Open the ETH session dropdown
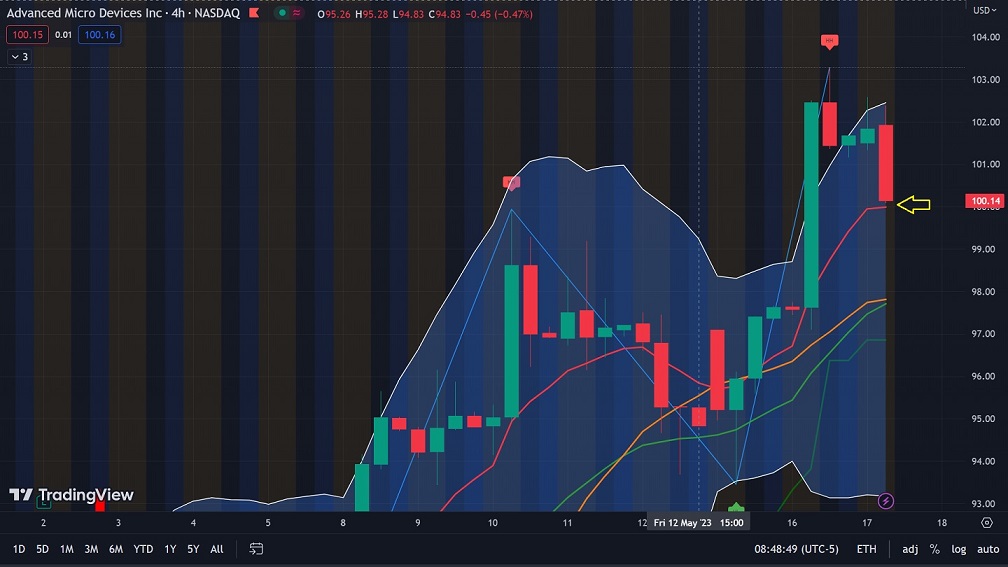 pos(866,549)
